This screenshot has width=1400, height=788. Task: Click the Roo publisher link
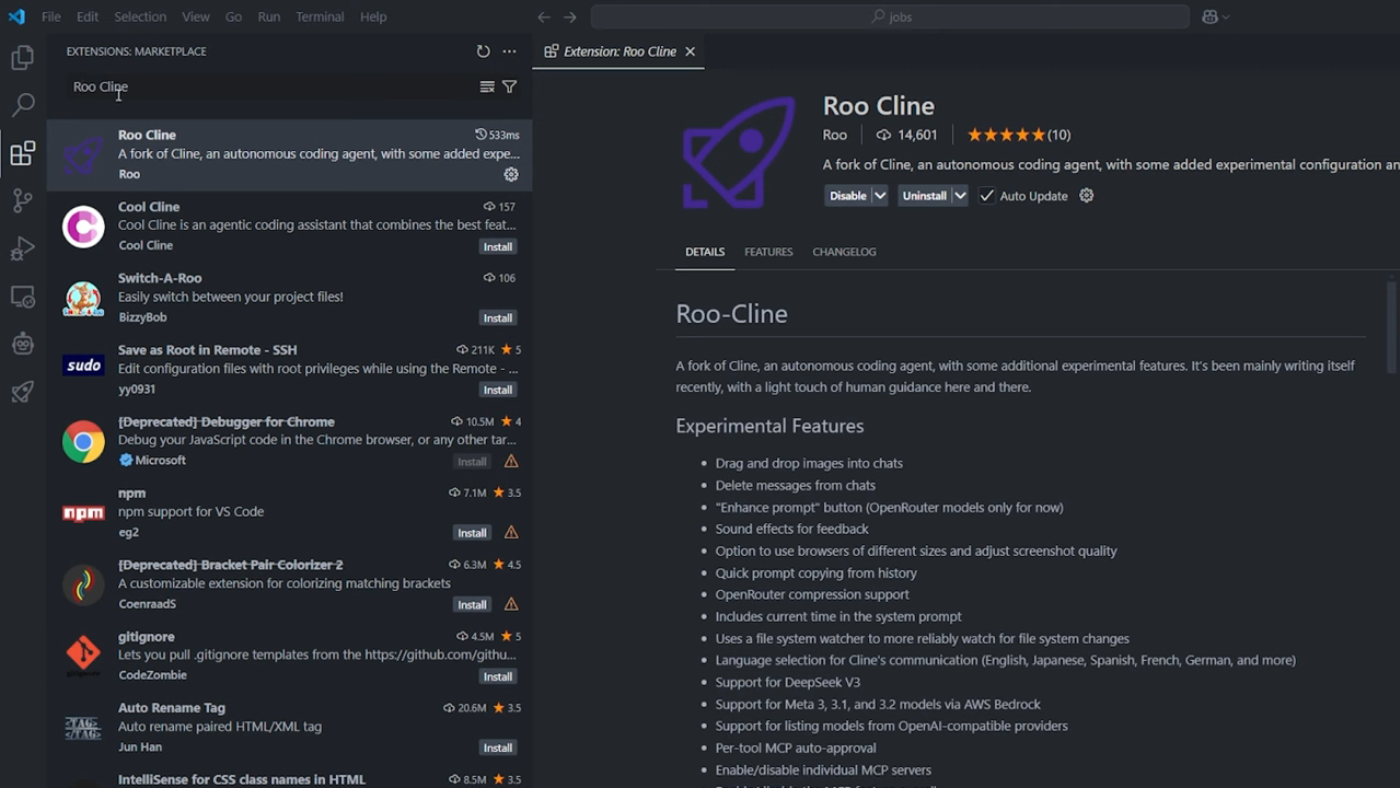(835, 135)
